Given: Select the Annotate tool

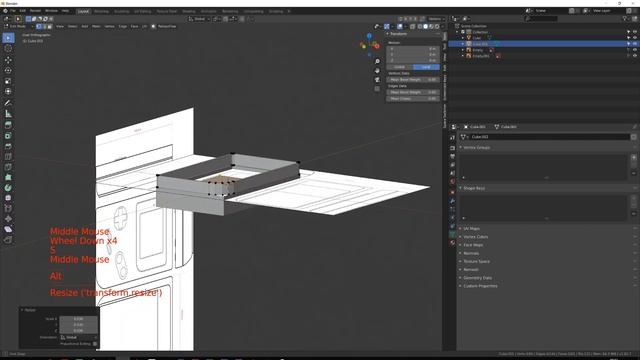Looking at the screenshot, I should [x=8, y=103].
